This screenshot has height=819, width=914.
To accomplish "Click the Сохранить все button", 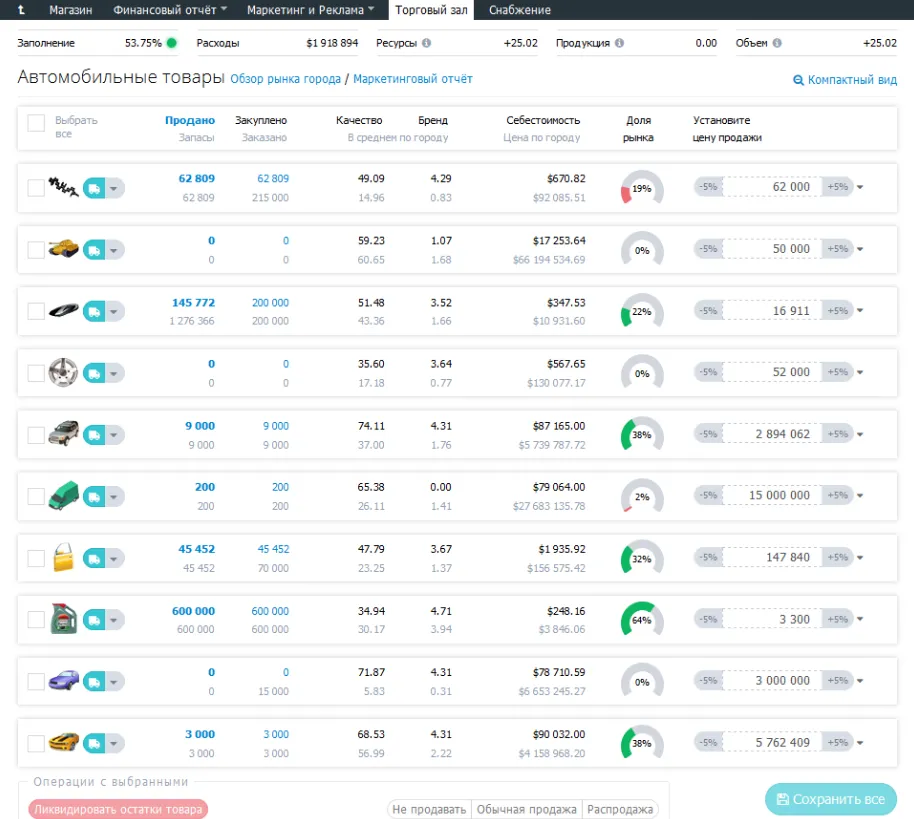I will [831, 799].
